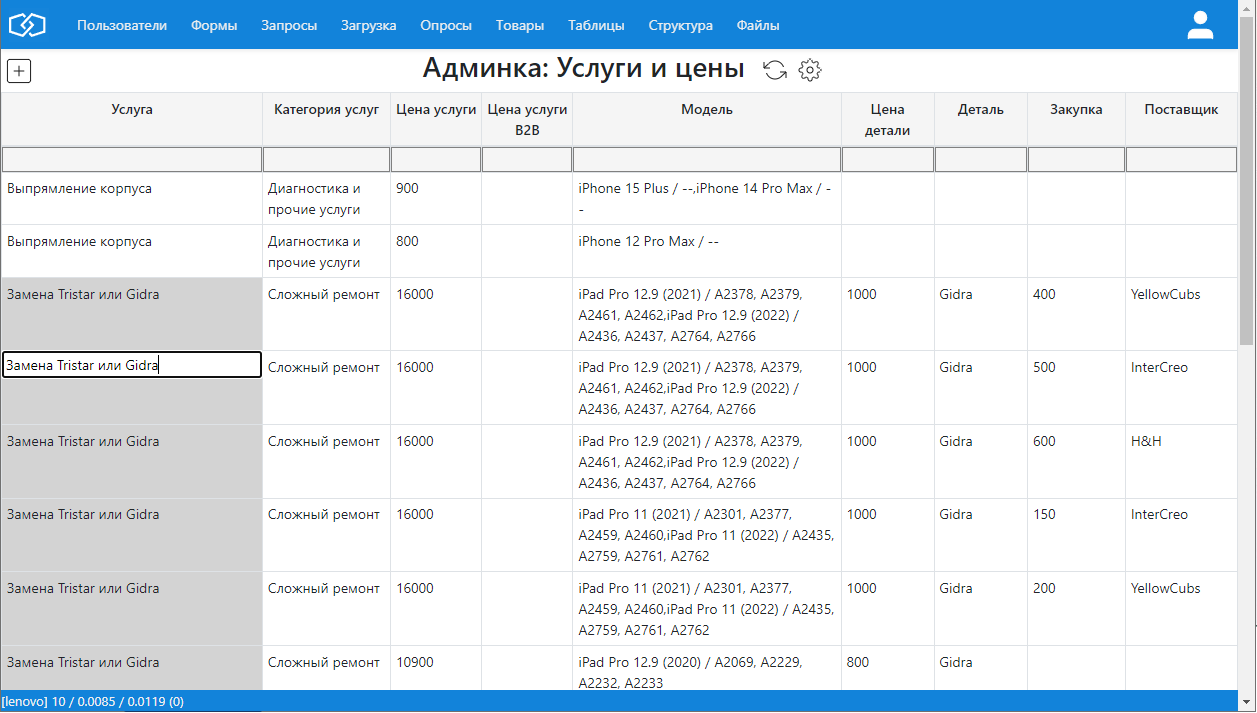Click Закупка value 500
The width and height of the screenshot is (1257, 713).
1077,387
